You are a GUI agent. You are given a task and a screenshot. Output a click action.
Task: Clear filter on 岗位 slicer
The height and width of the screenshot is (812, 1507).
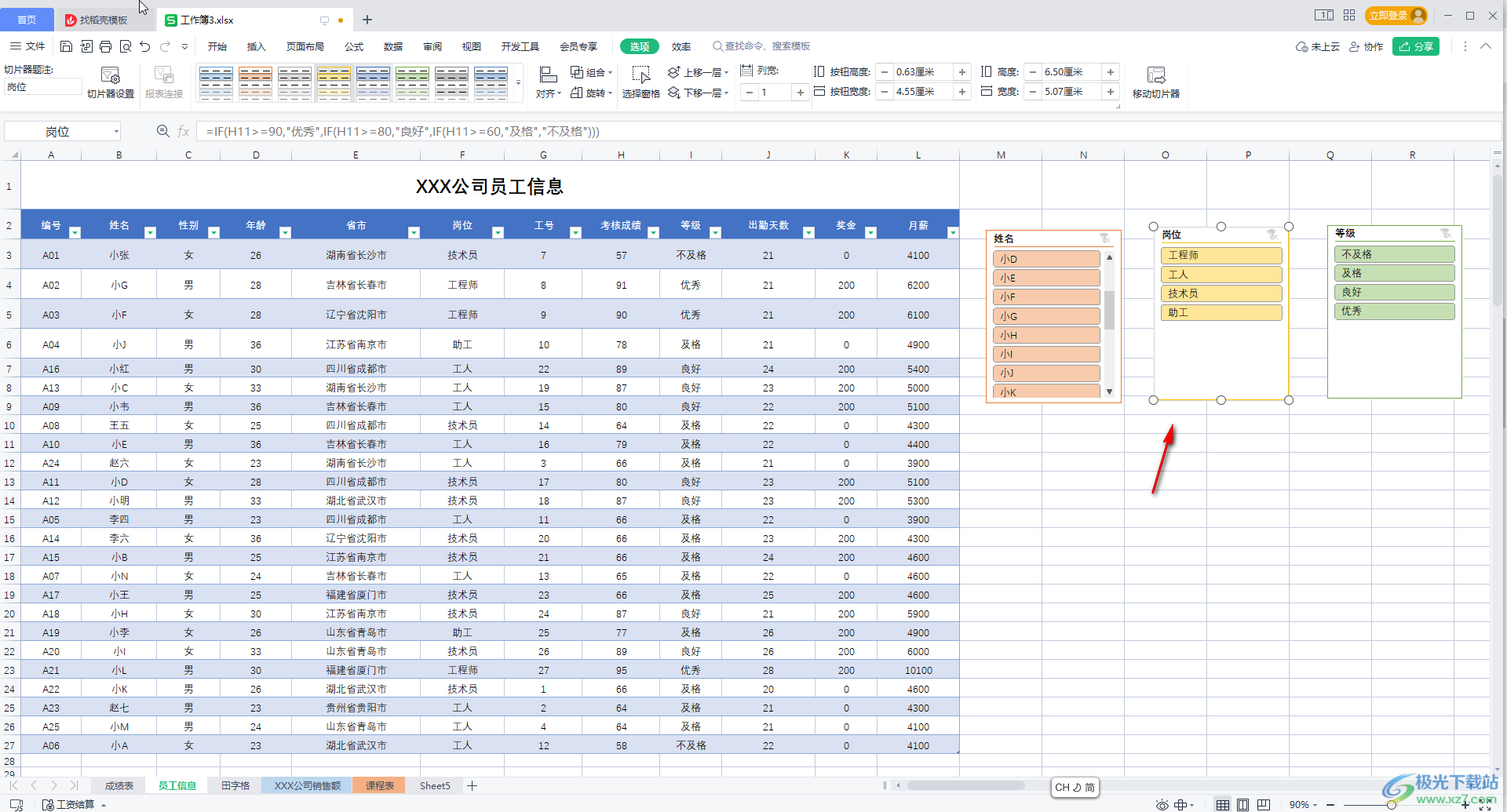1272,235
